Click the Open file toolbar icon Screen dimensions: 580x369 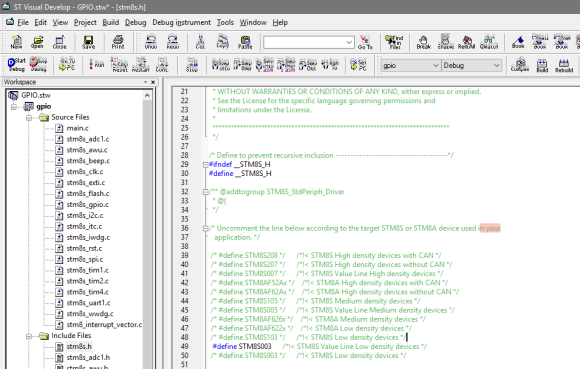37,42
